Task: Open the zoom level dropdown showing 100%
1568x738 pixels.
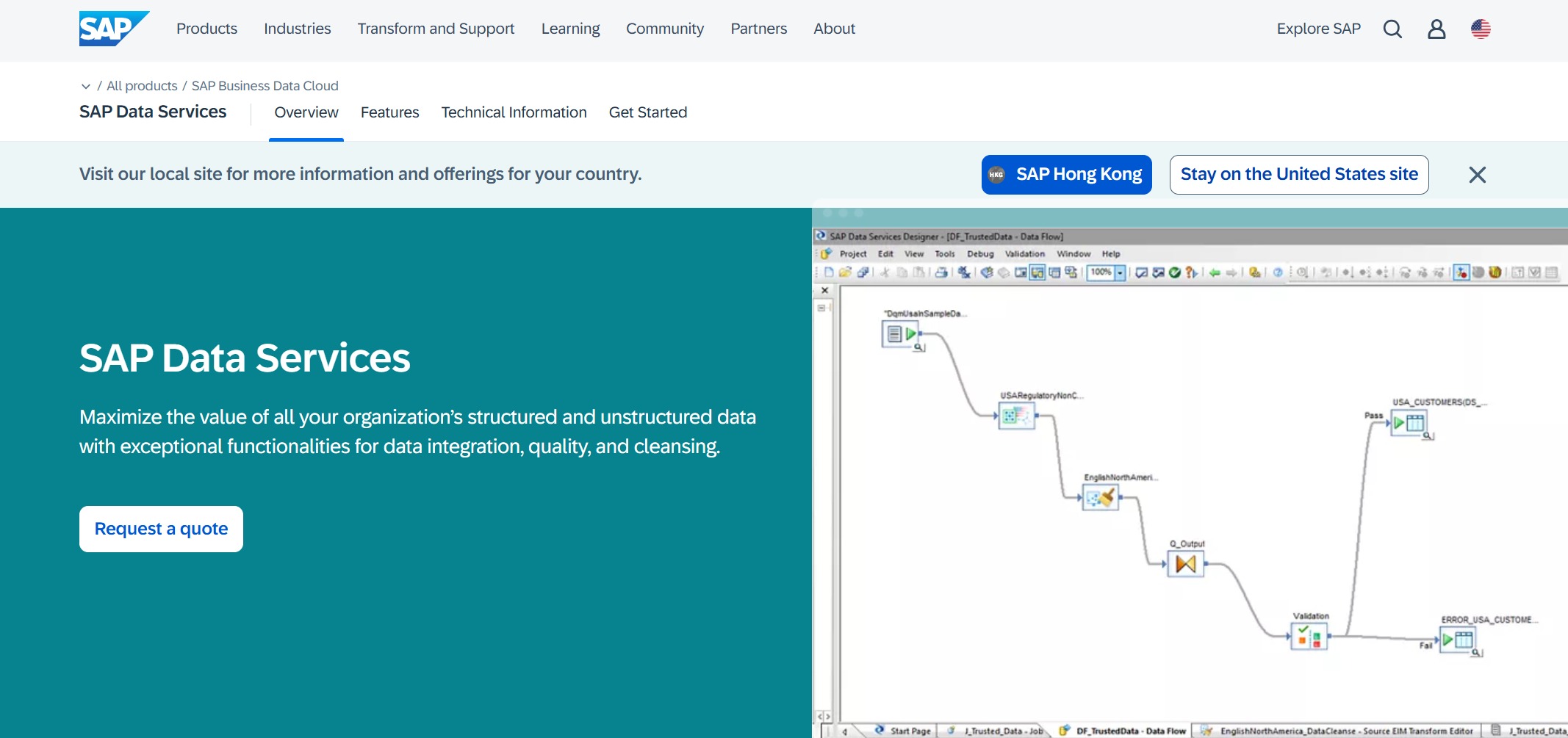Action: pos(1120,272)
